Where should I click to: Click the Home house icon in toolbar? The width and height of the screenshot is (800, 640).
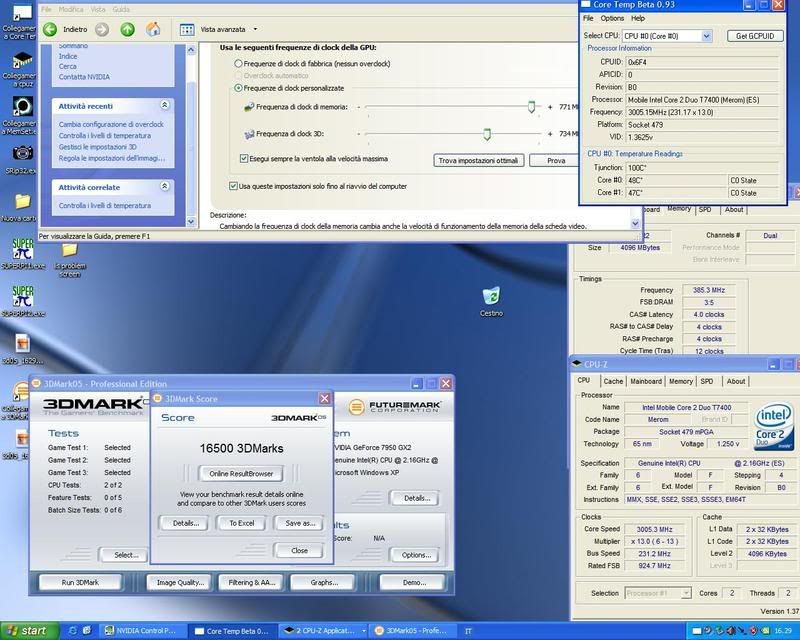153,29
